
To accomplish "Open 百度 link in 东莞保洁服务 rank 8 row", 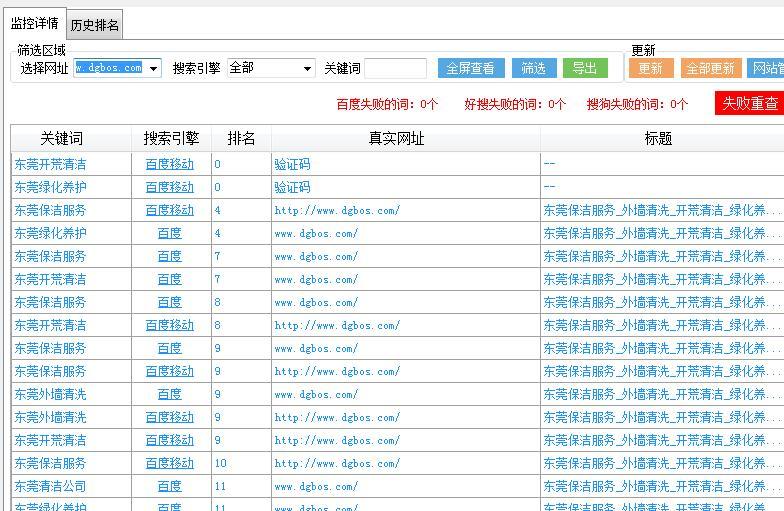I will pos(170,302).
